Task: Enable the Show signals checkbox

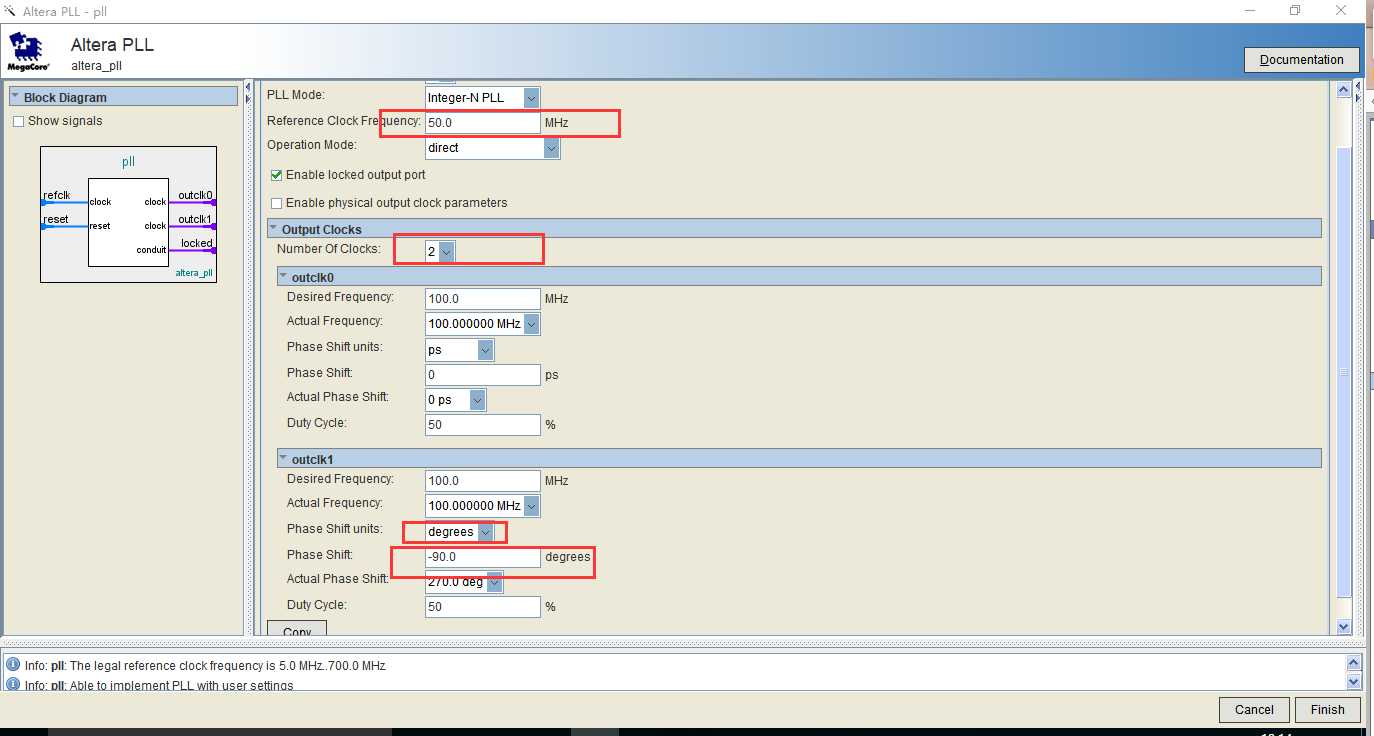Action: click(x=18, y=121)
